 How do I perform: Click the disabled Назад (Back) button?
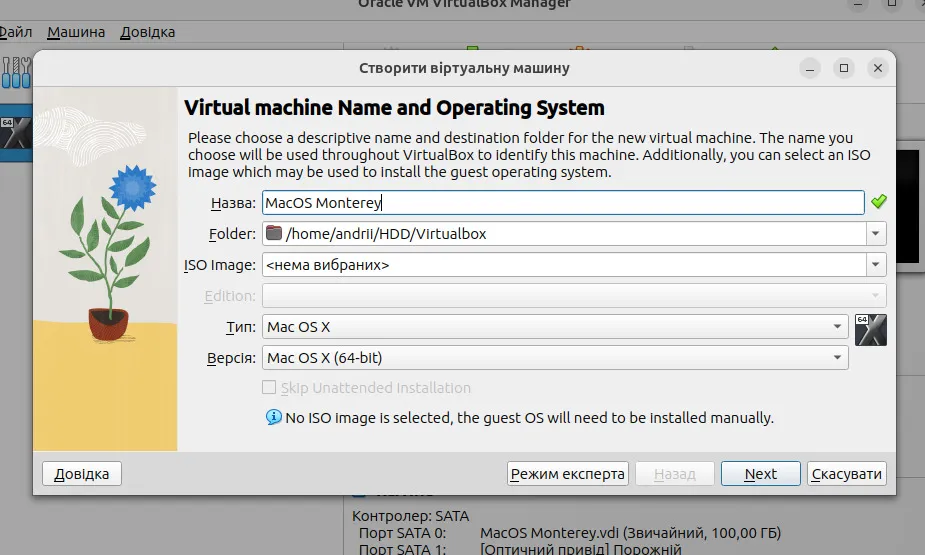tap(675, 474)
